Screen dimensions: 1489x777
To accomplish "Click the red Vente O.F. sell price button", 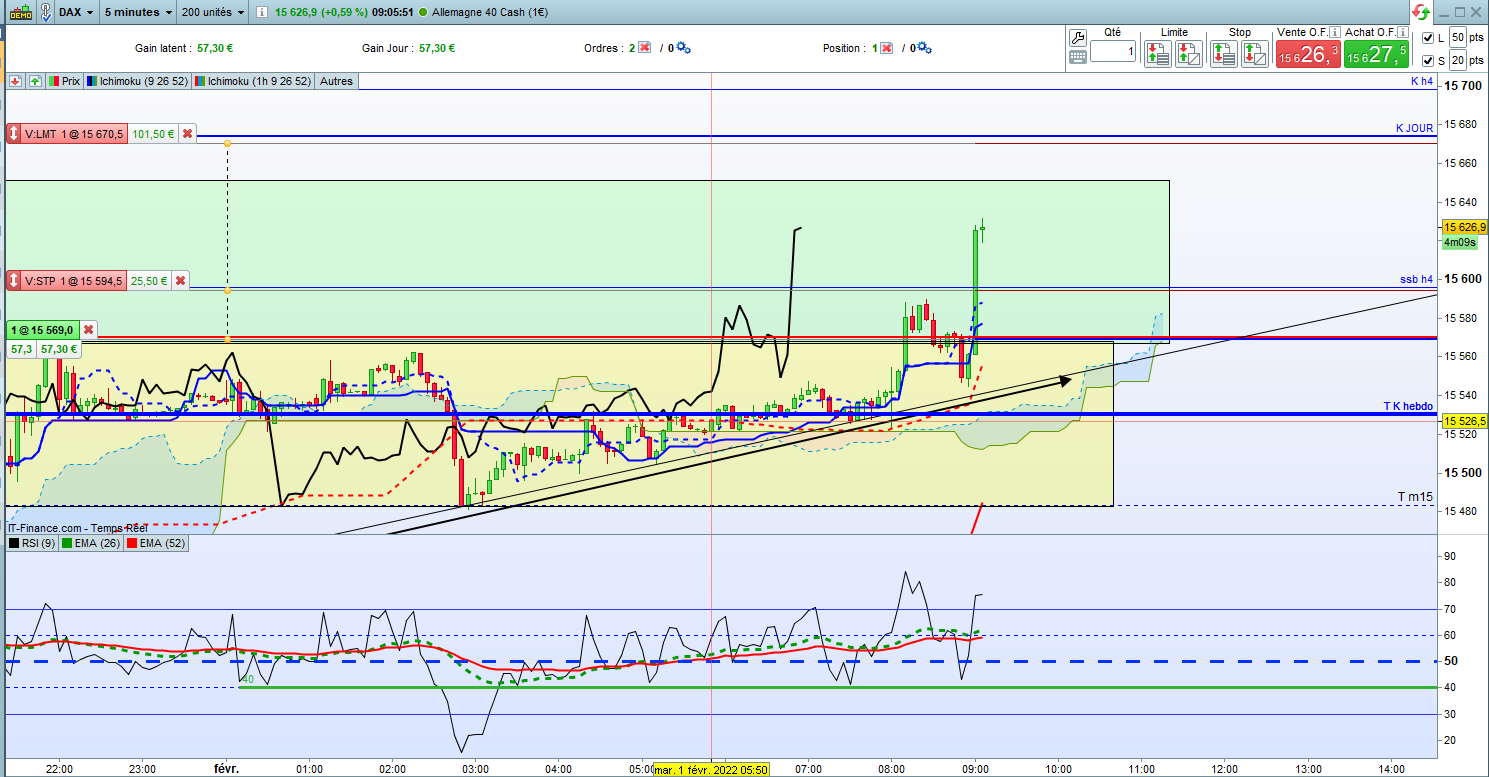I will point(1308,54).
